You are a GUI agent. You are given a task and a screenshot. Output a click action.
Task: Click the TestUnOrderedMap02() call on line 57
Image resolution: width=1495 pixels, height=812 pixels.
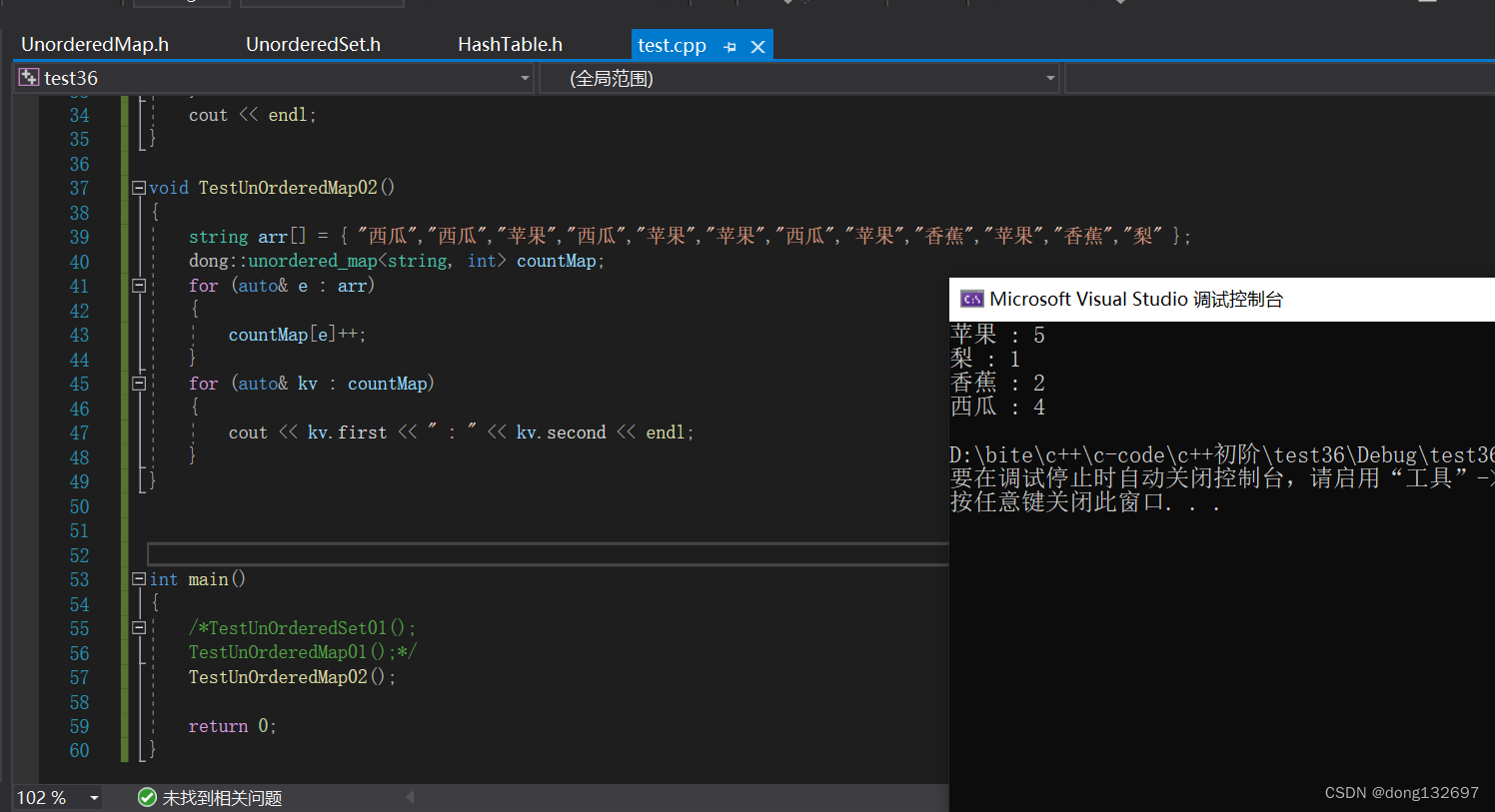(292, 677)
